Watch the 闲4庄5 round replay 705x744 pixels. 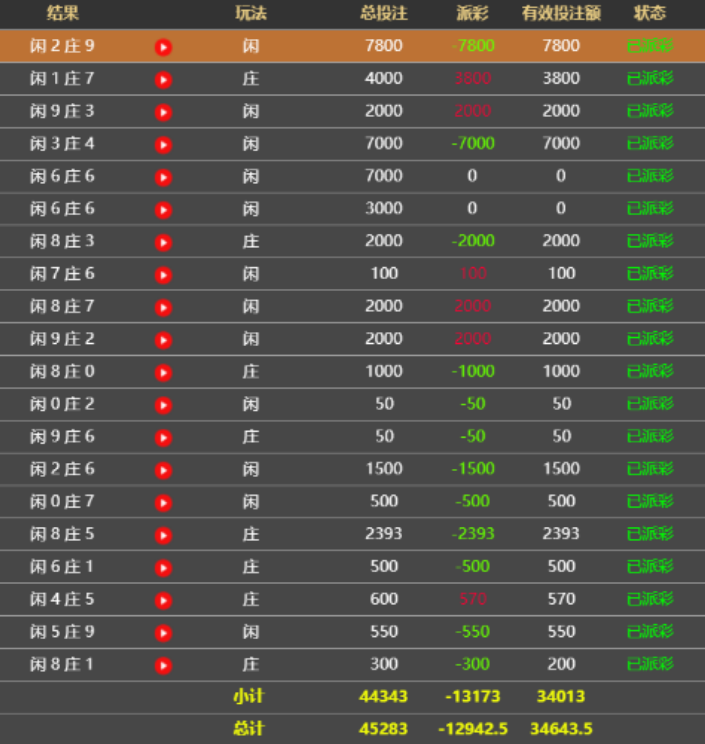pos(163,600)
